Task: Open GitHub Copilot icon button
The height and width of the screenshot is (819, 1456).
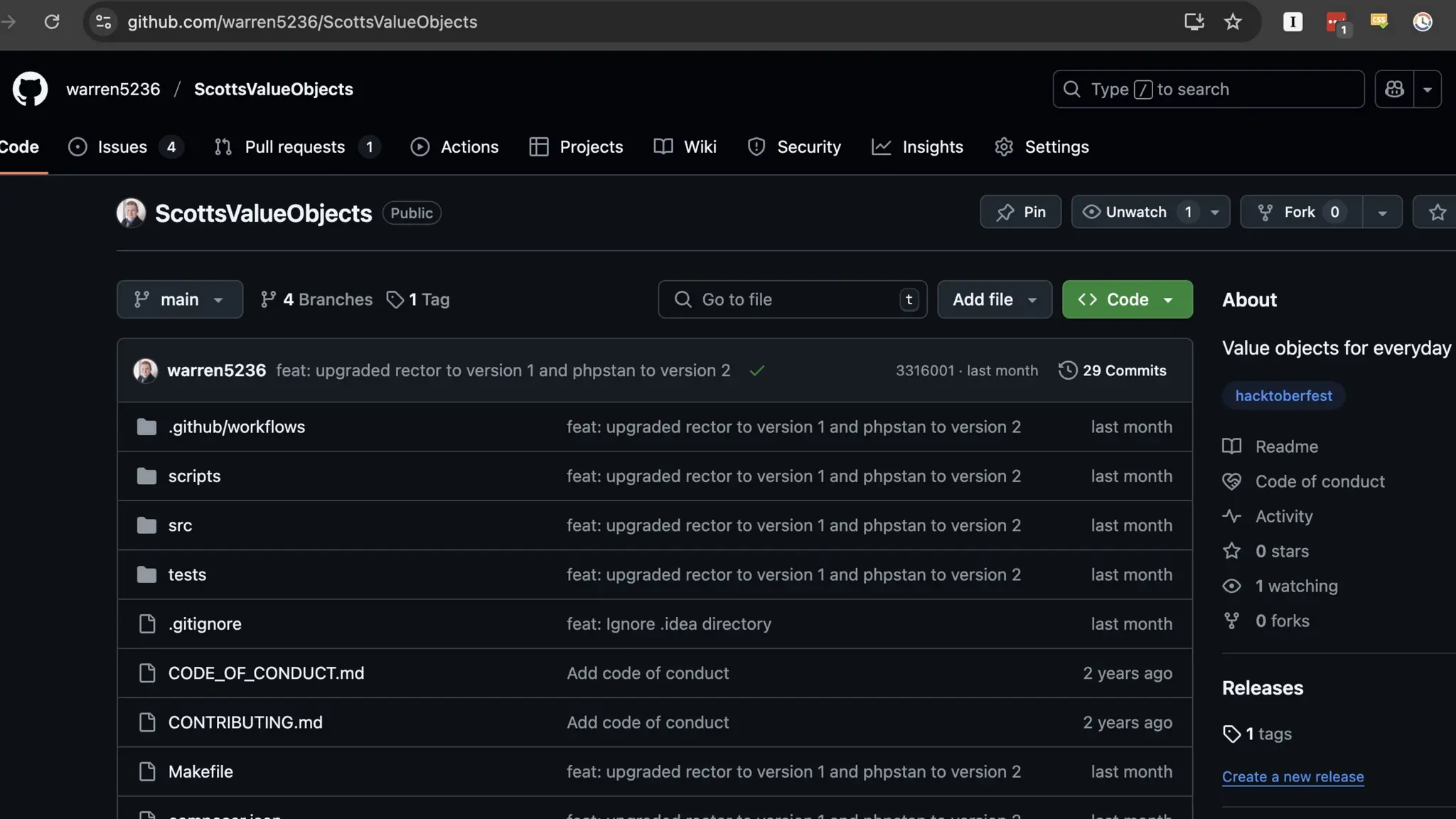Action: (1394, 89)
